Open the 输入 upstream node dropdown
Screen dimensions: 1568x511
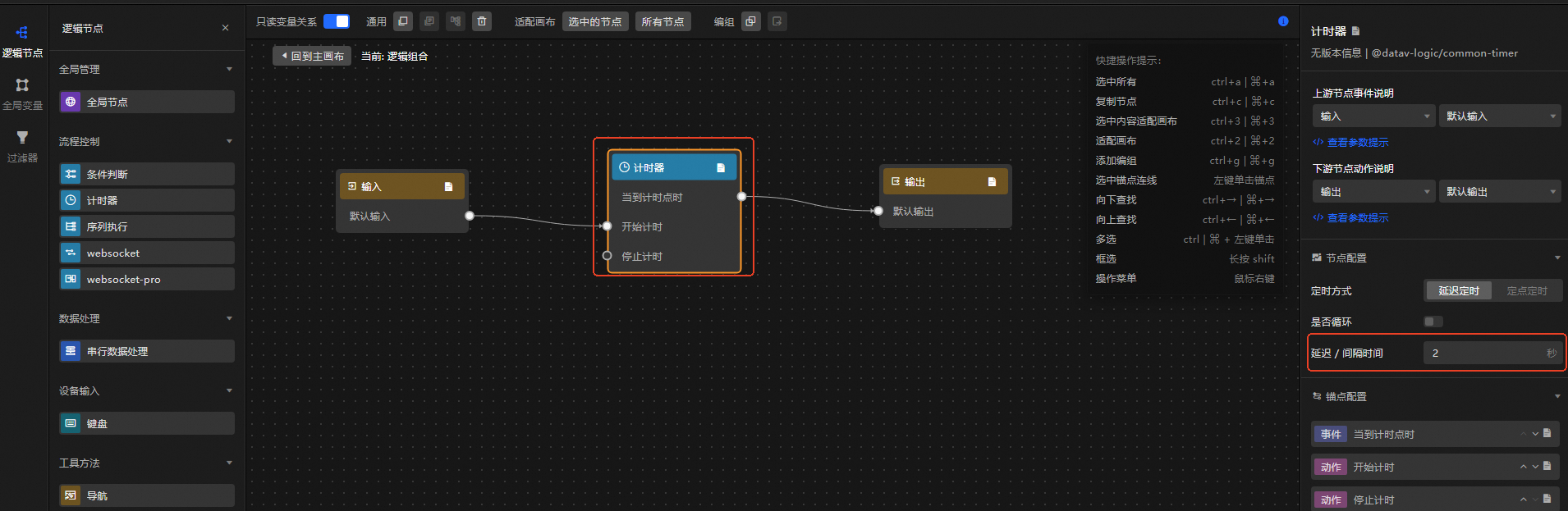click(1373, 116)
